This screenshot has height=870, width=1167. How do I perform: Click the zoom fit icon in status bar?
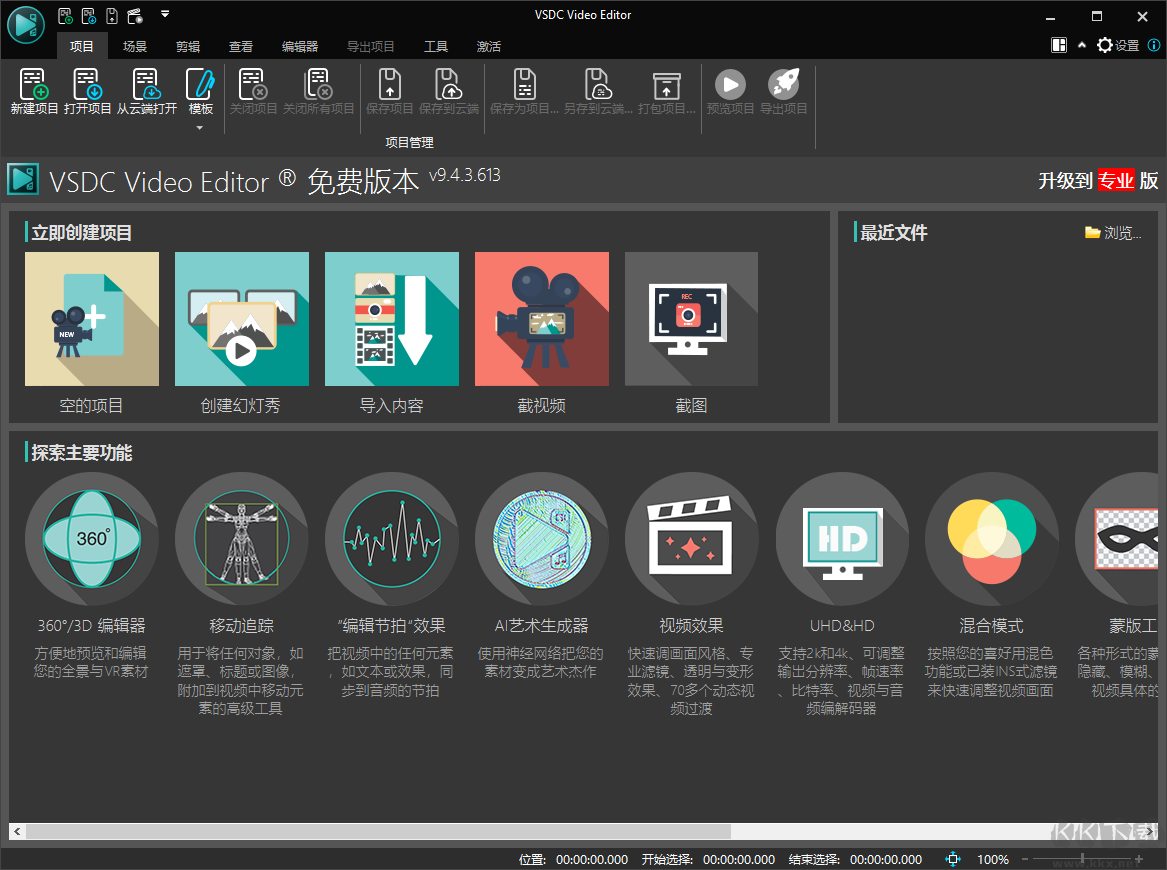click(952, 859)
